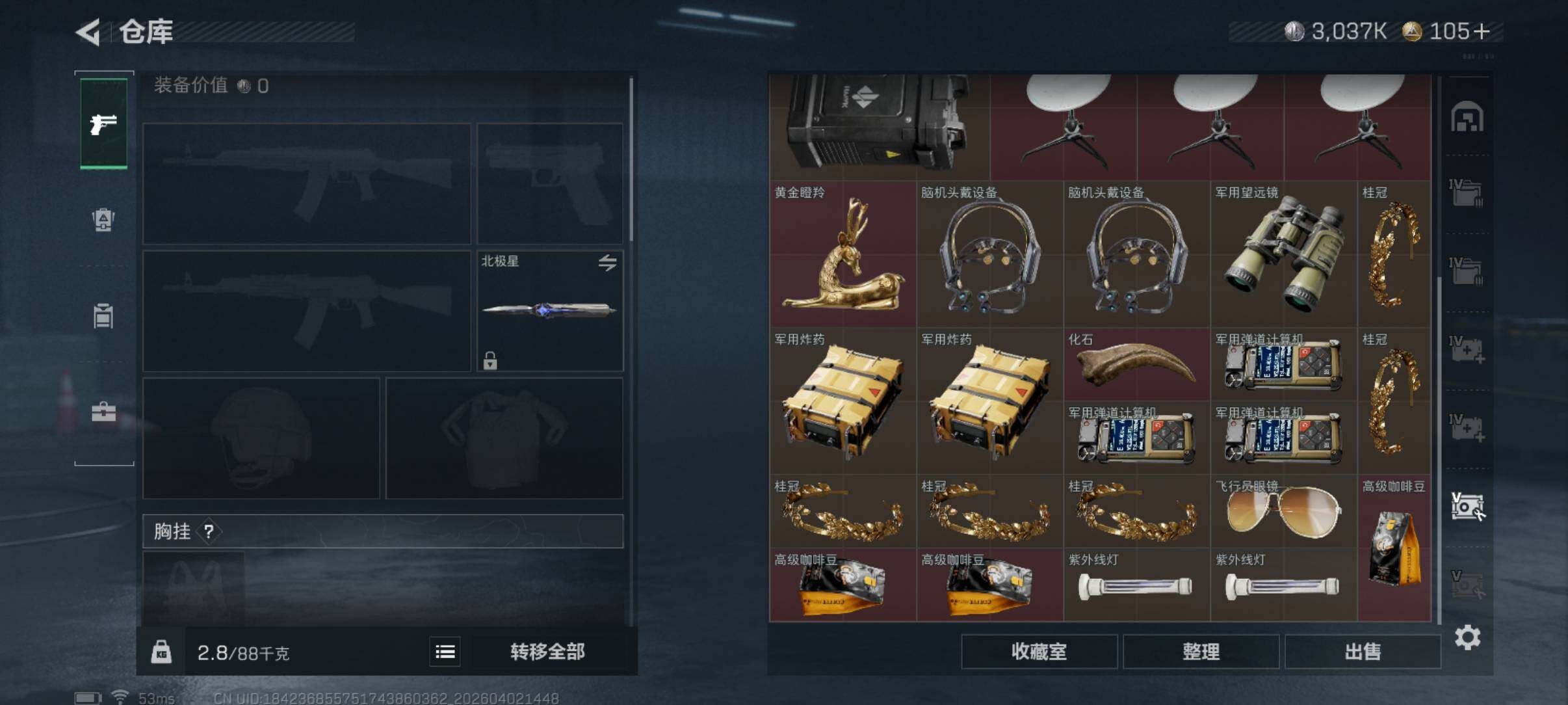Select the home stash icon in right sidebar

tap(1467, 117)
